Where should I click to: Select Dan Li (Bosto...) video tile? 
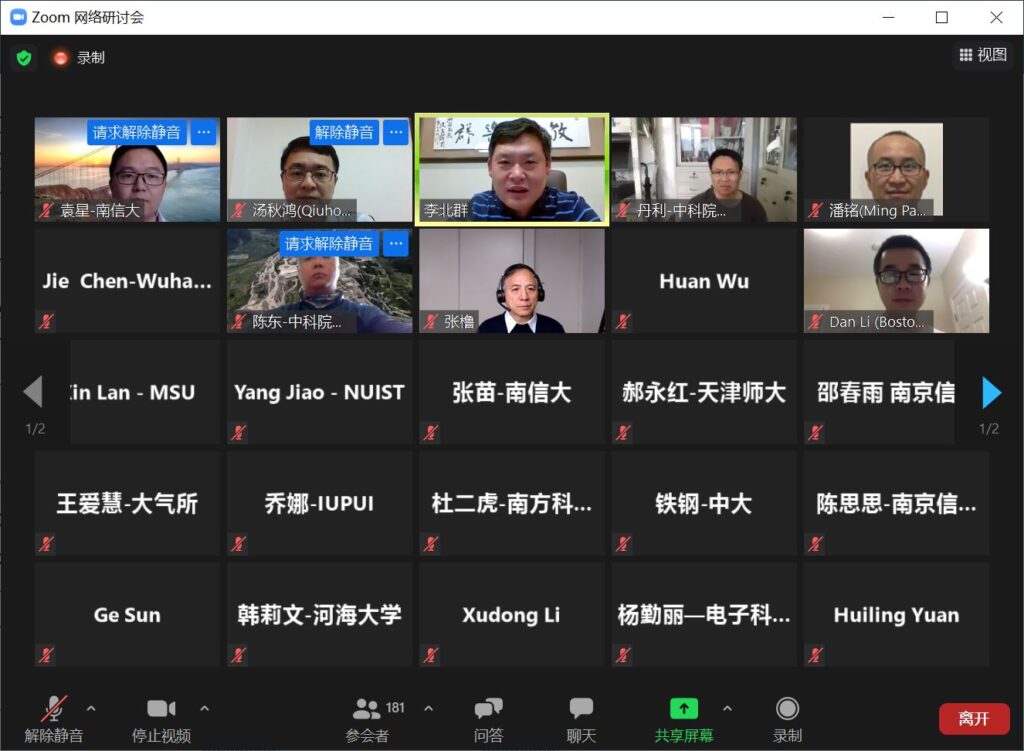(x=897, y=281)
